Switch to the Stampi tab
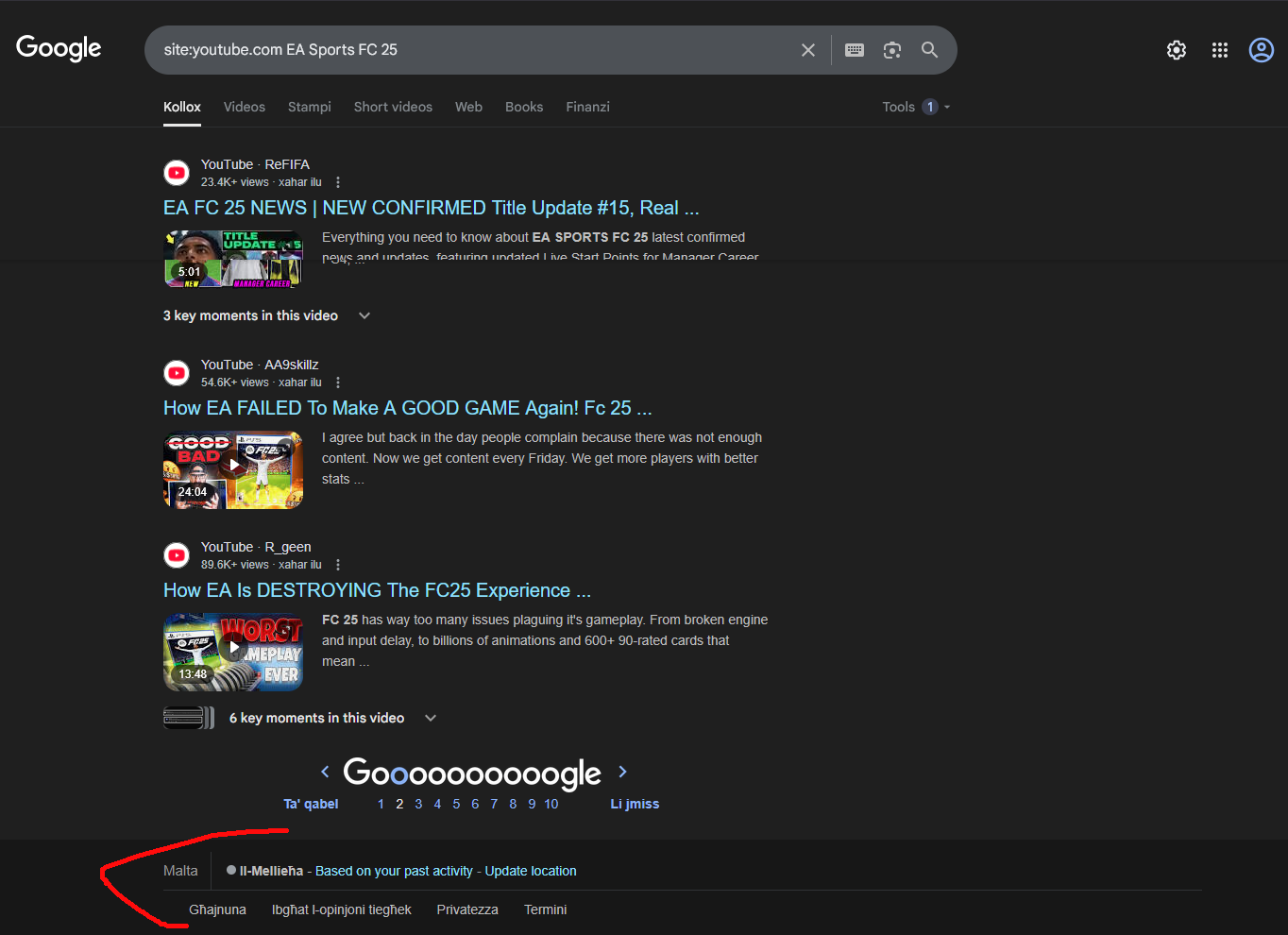Screen dimensions: 1288x935 tap(310, 107)
